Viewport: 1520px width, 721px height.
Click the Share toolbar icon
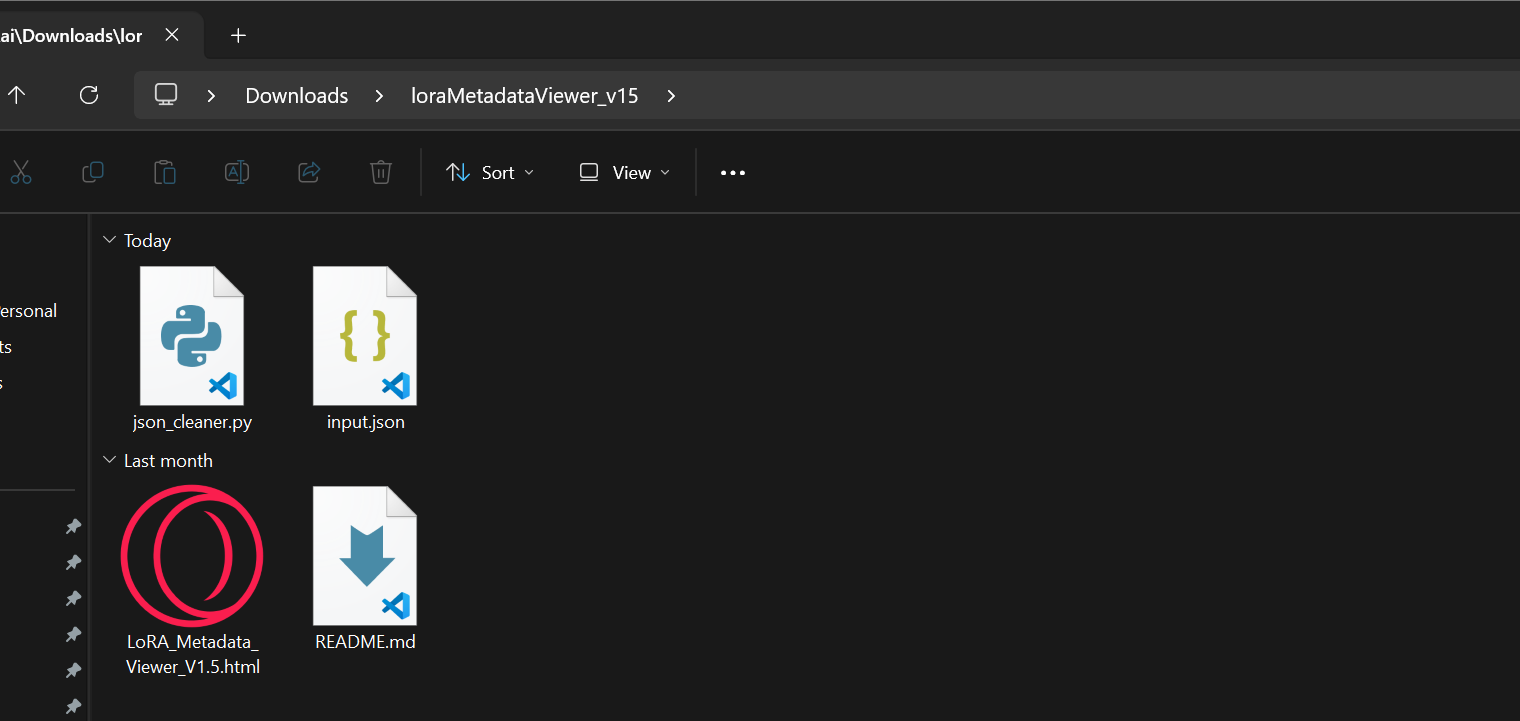coord(309,172)
